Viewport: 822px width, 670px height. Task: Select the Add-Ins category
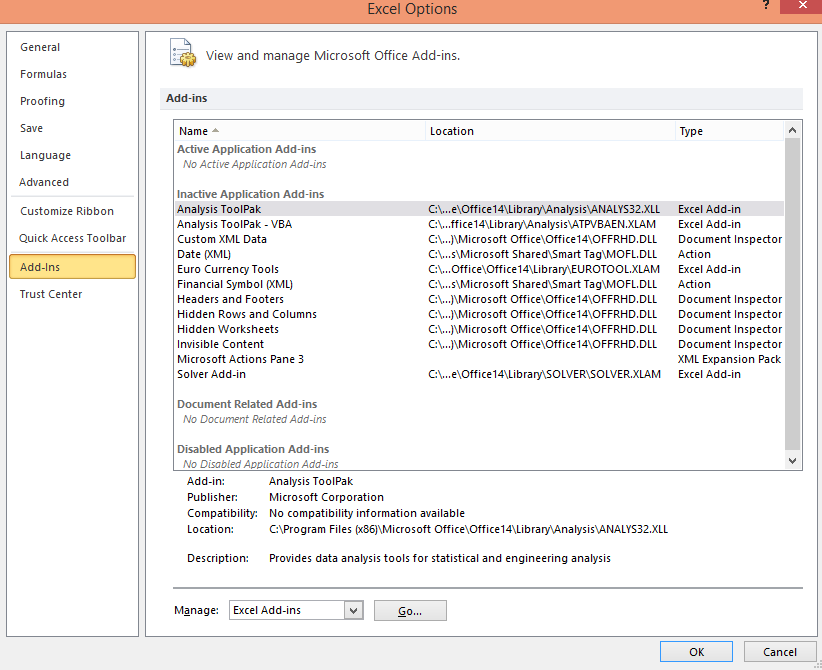click(x=72, y=266)
